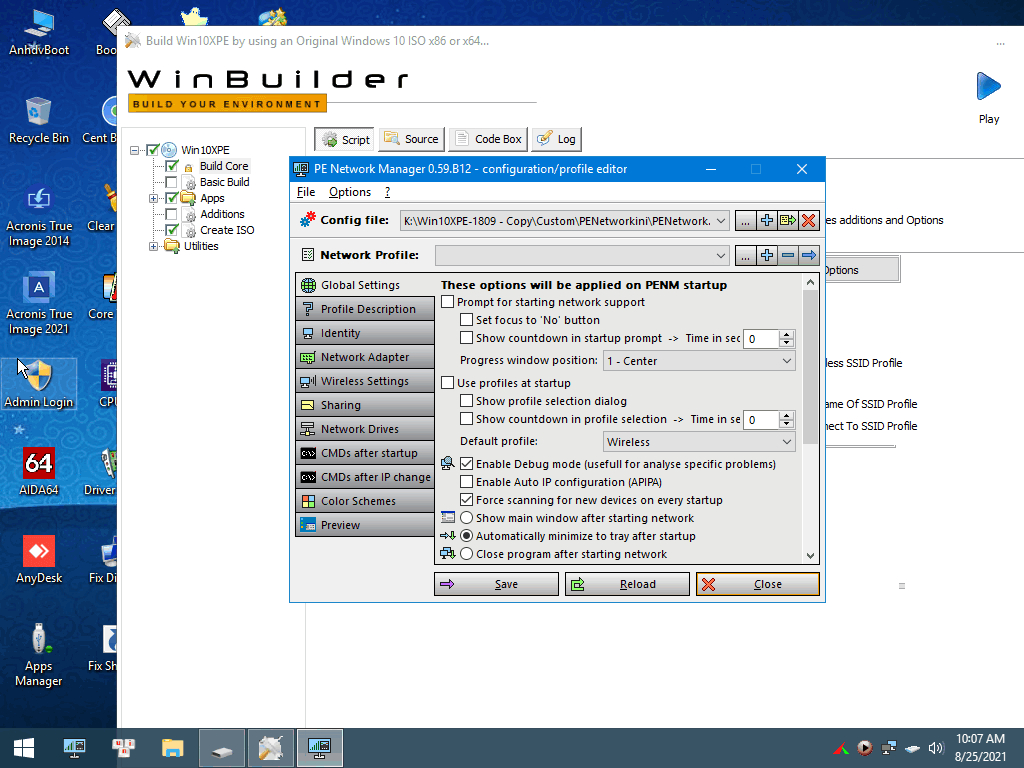Open the File menu

click(306, 192)
